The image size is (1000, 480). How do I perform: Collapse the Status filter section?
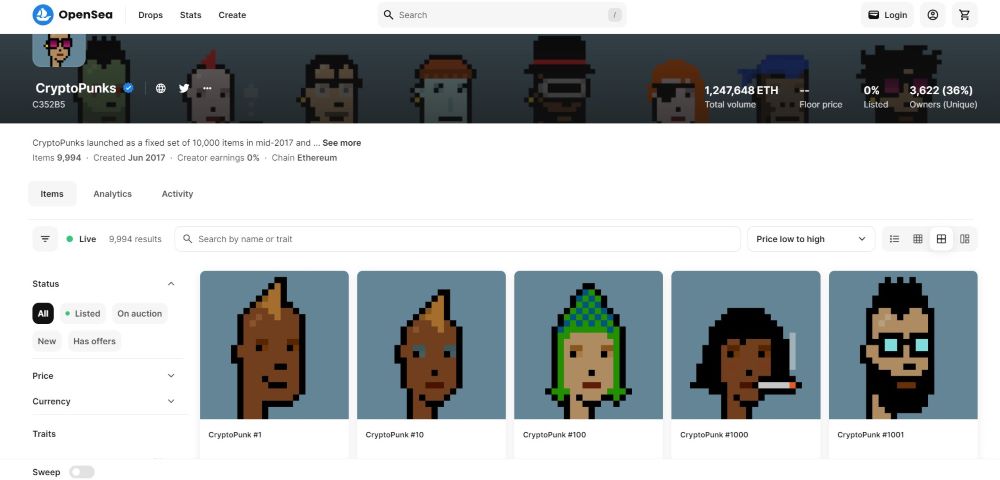pos(171,284)
